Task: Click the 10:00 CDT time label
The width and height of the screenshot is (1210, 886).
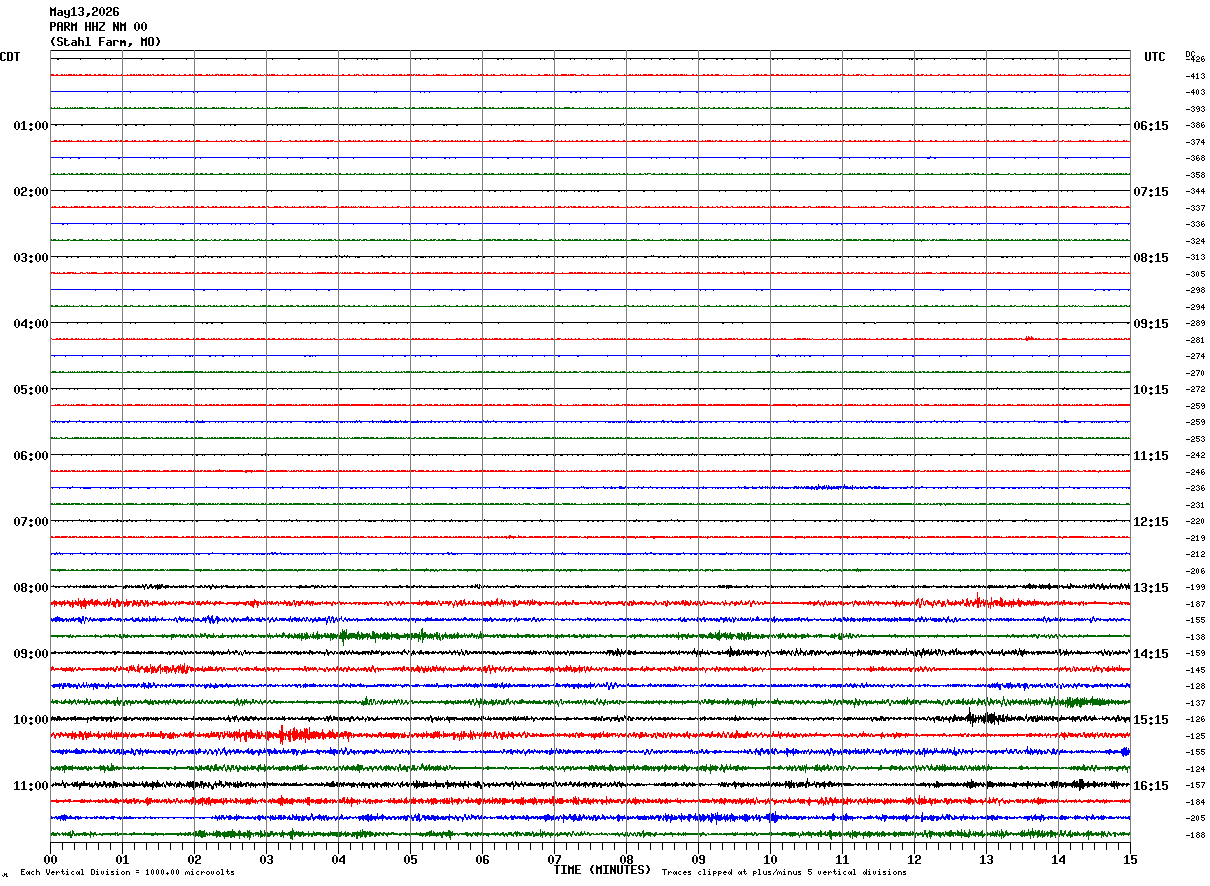Action: (30, 720)
